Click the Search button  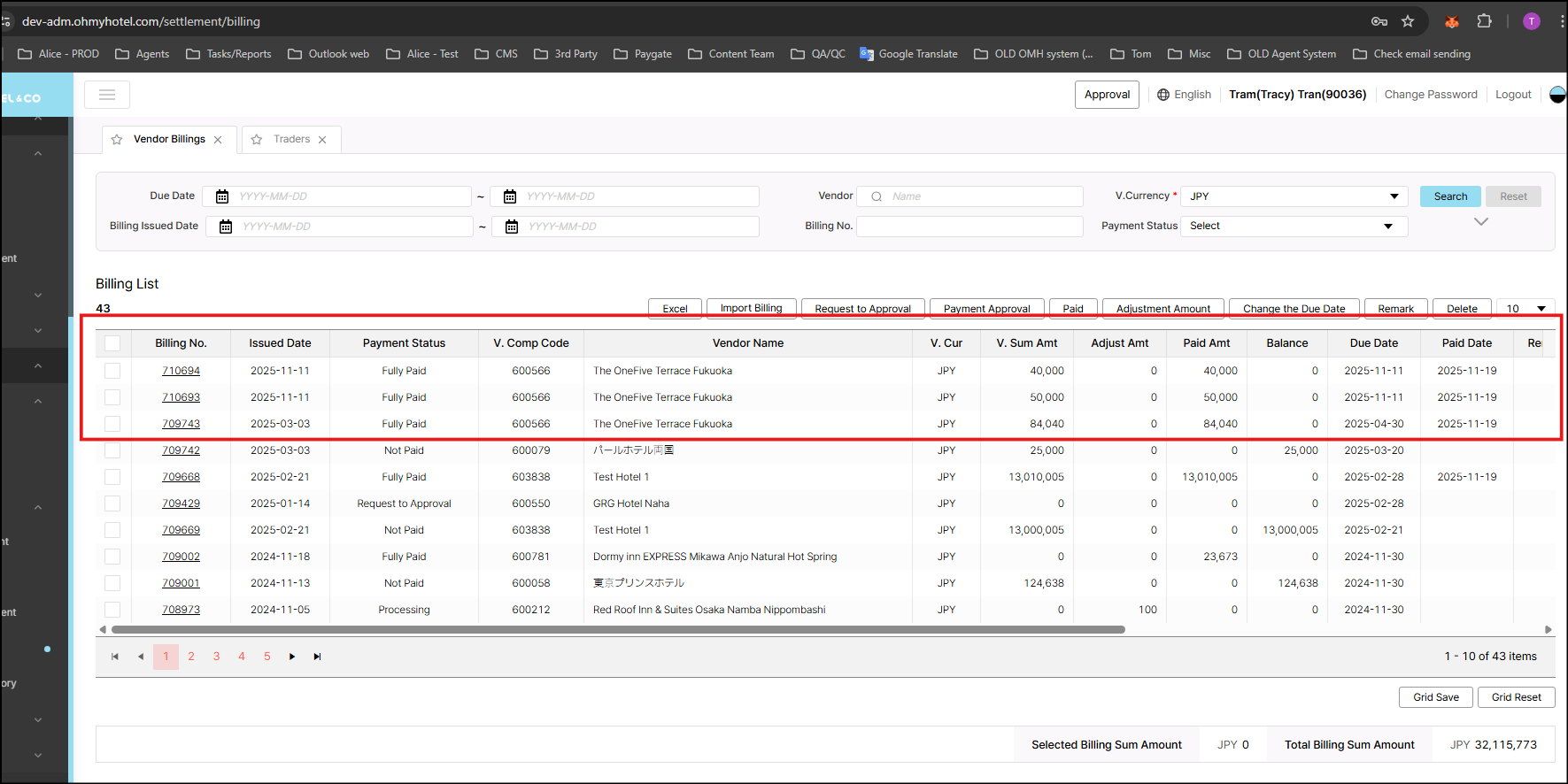1450,196
